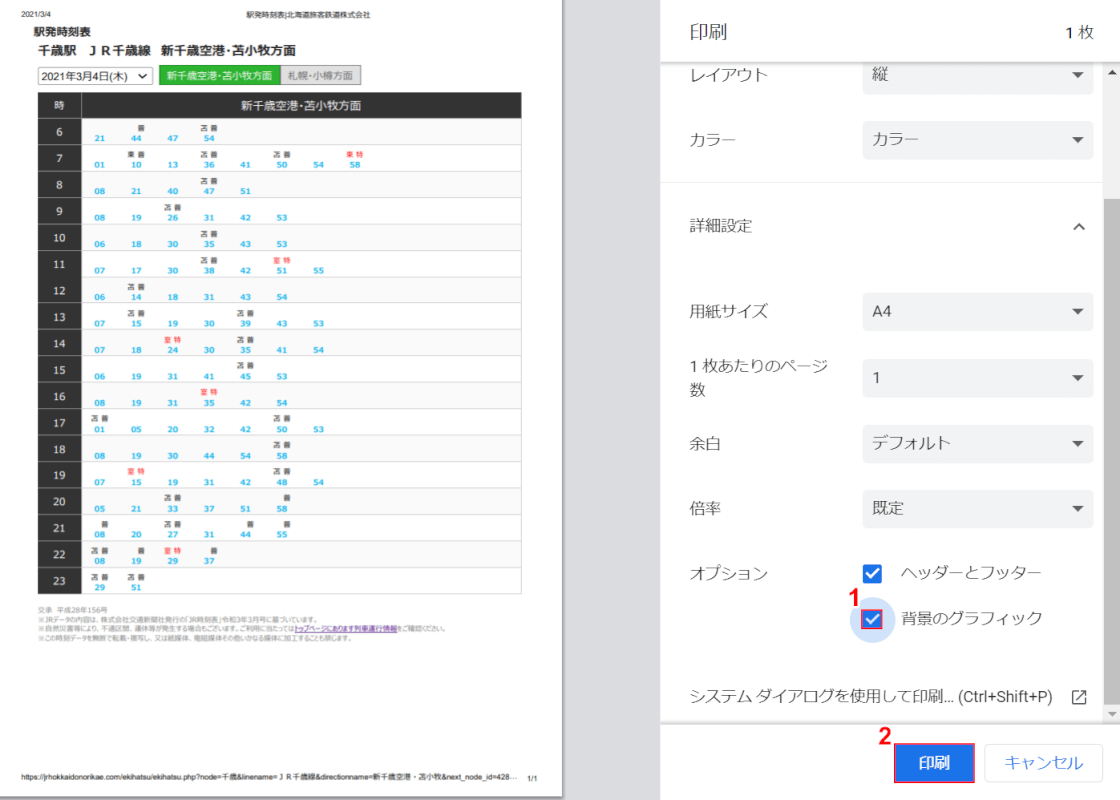The width and height of the screenshot is (1120, 800).
Task: Open external link icon for system dialog print
Action: tap(1079, 697)
